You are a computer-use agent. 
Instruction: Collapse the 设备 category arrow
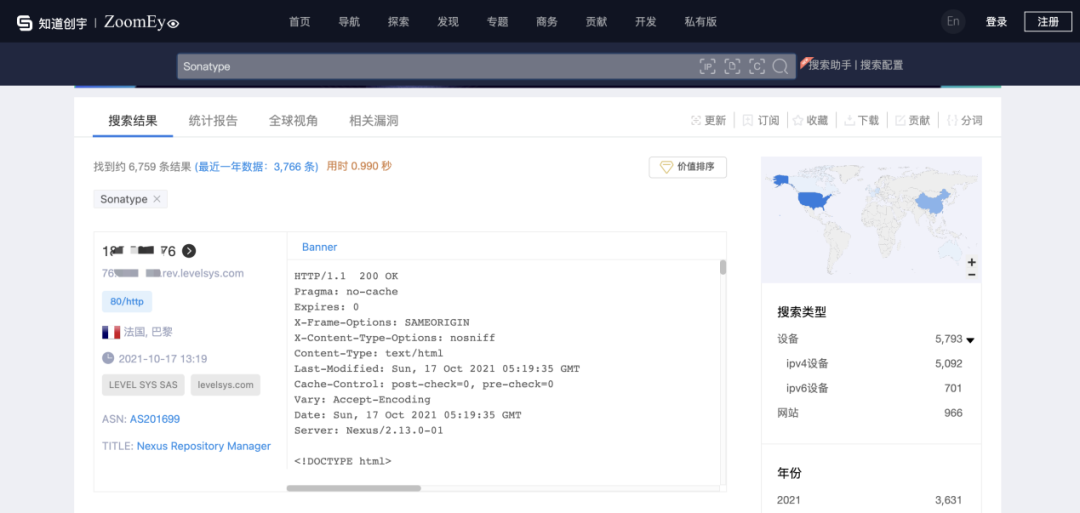pyautogui.click(x=970, y=339)
